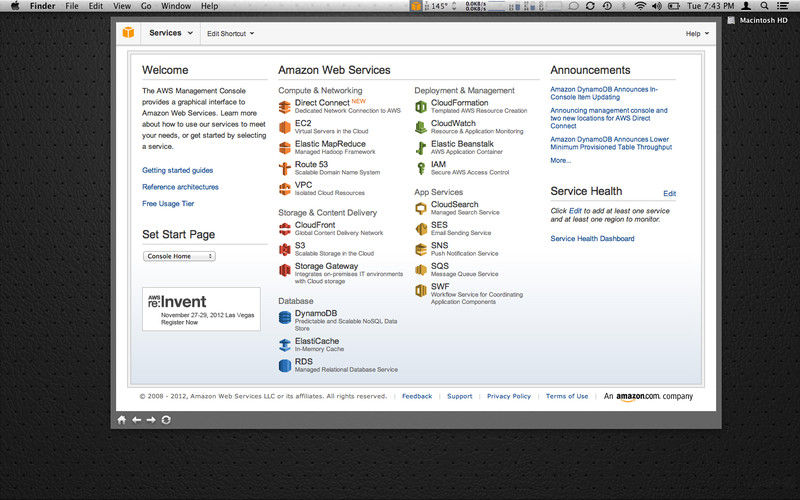
Task: Click the AWS re:Invent Register Now banner
Action: pyautogui.click(x=202, y=309)
